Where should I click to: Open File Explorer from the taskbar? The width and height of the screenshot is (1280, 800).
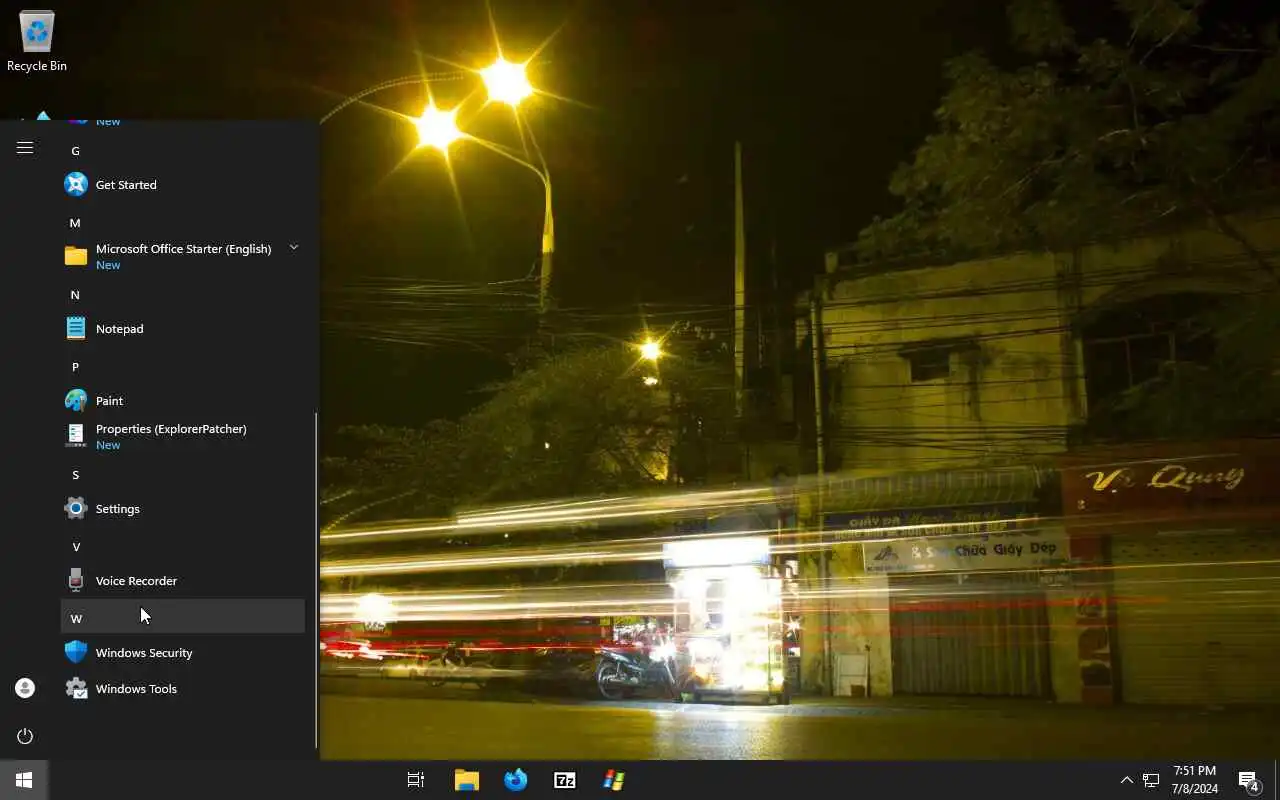(466, 780)
